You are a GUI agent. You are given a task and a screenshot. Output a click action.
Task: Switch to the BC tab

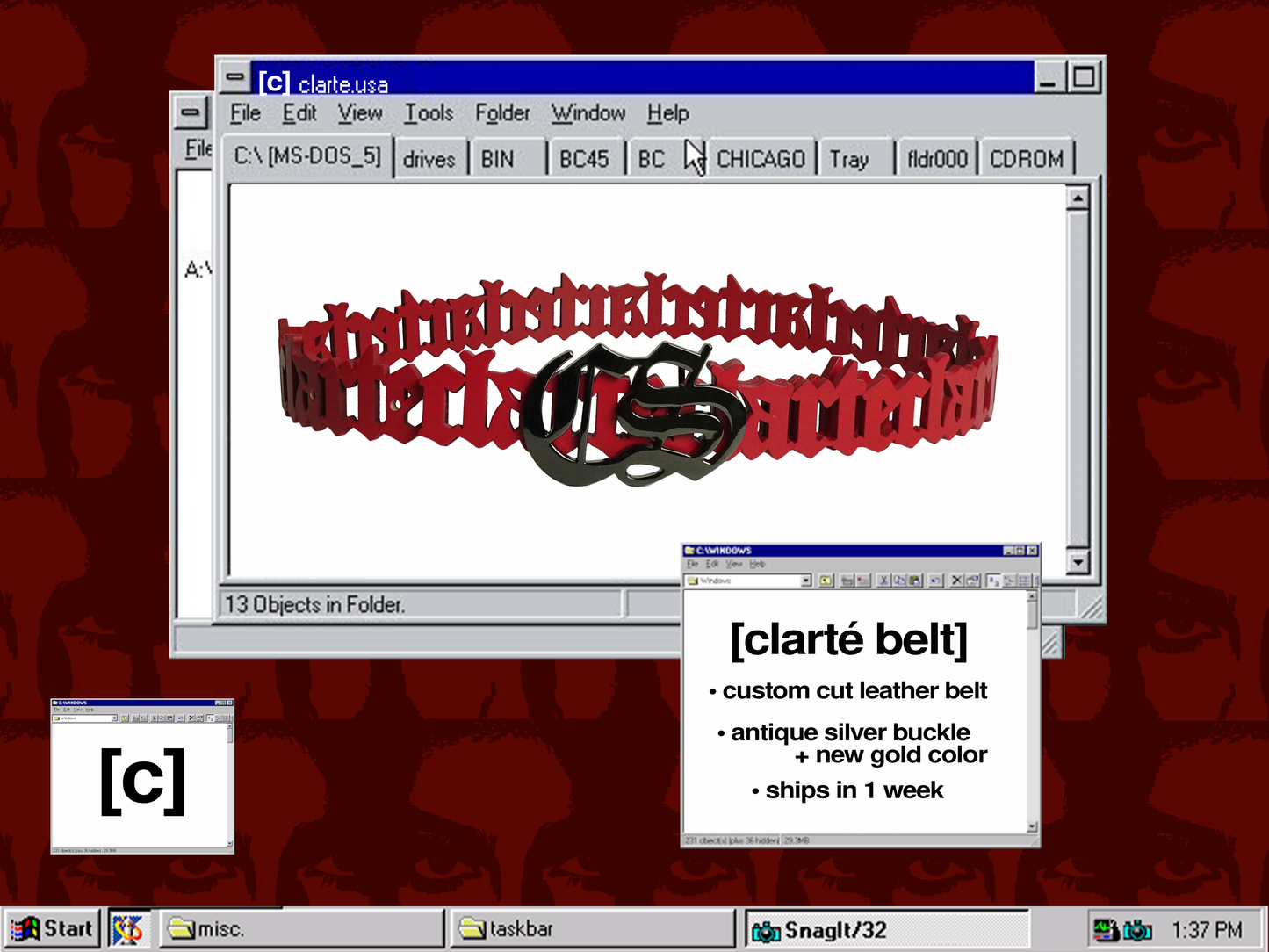[x=663, y=159]
